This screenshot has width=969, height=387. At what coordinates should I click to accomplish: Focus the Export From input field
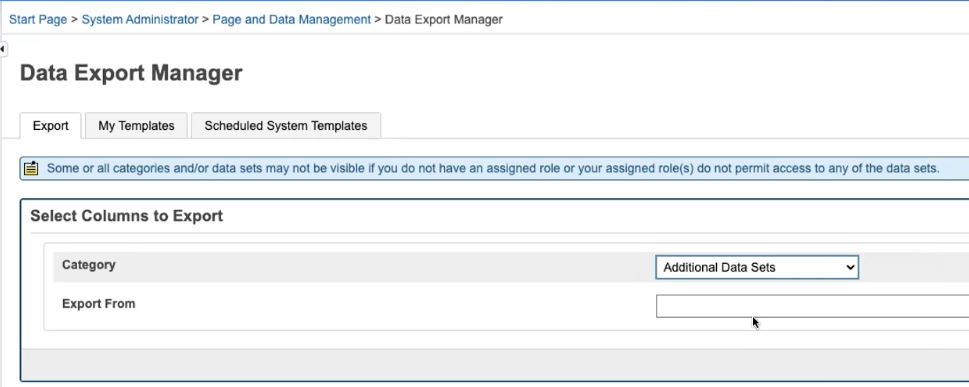click(x=812, y=306)
